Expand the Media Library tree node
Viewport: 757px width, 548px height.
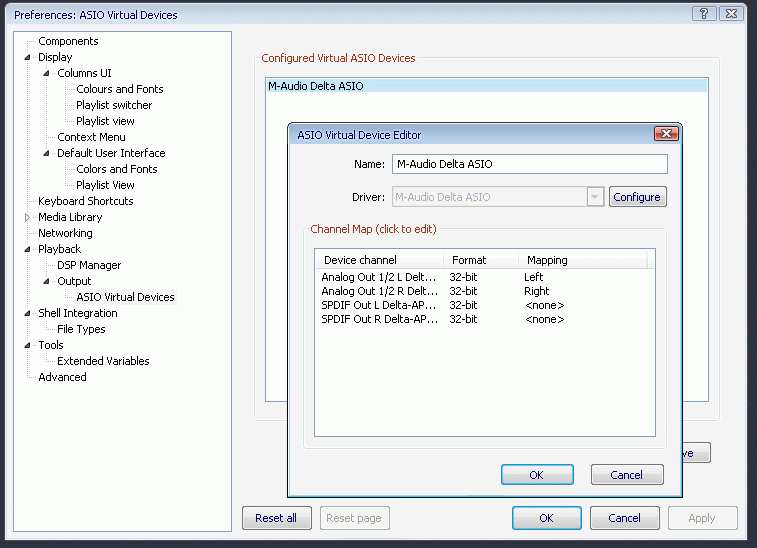click(28, 217)
